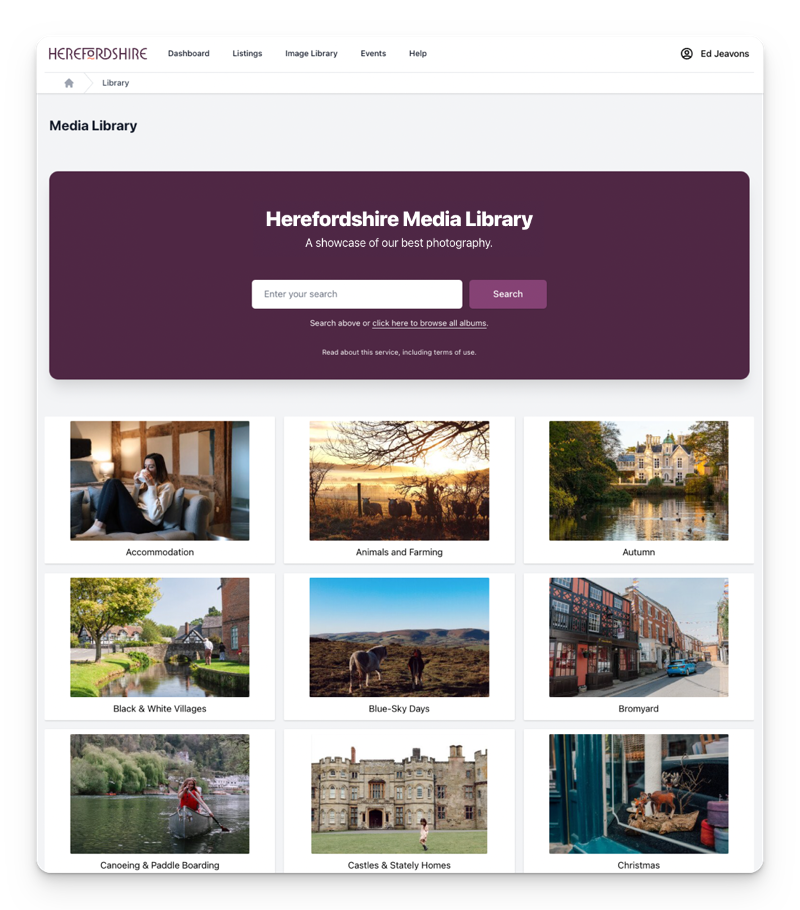
Task: Open the Bromyard street photo album
Action: pyautogui.click(x=638, y=637)
